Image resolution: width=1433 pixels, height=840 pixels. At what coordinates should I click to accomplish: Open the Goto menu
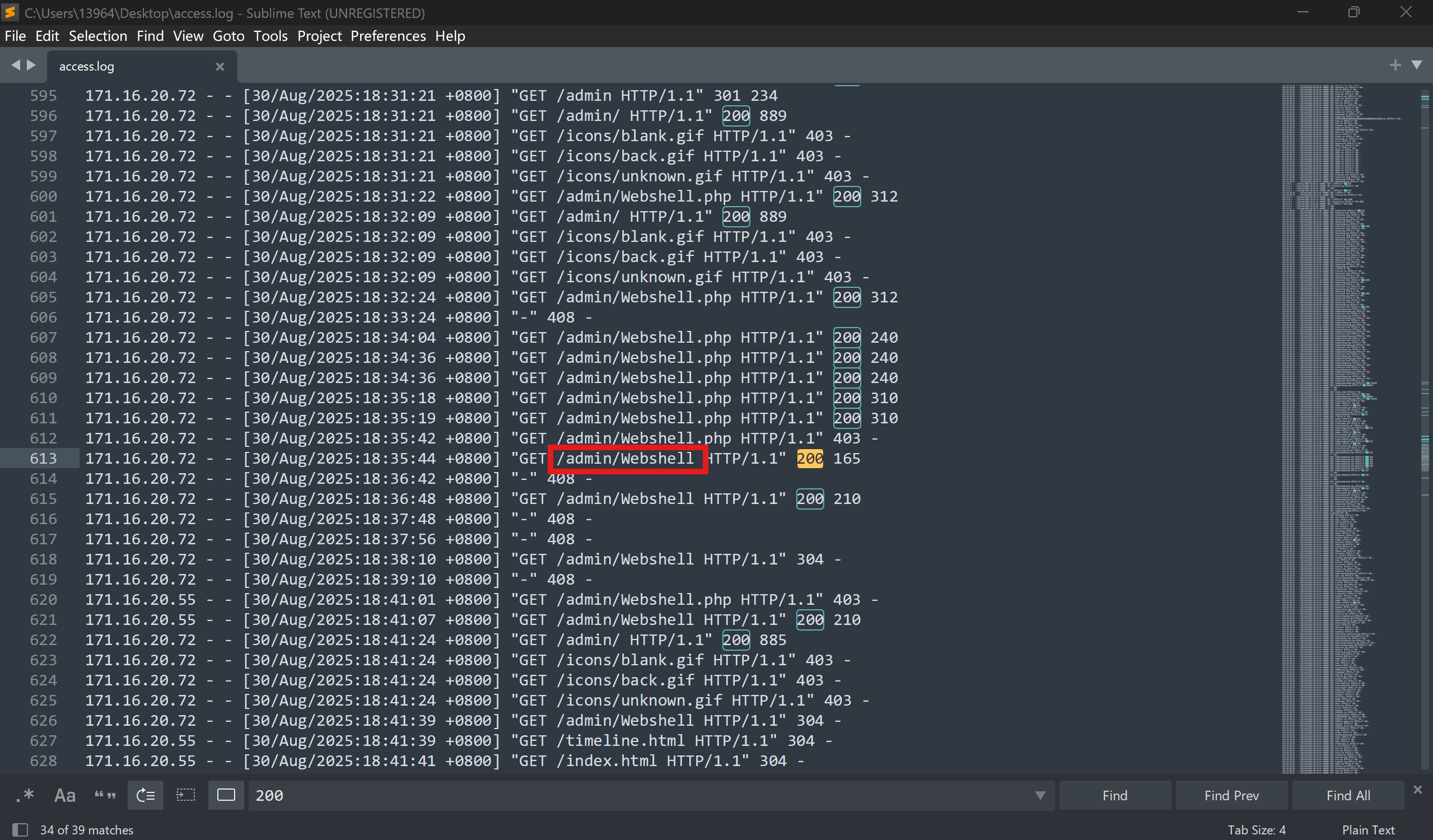point(228,36)
